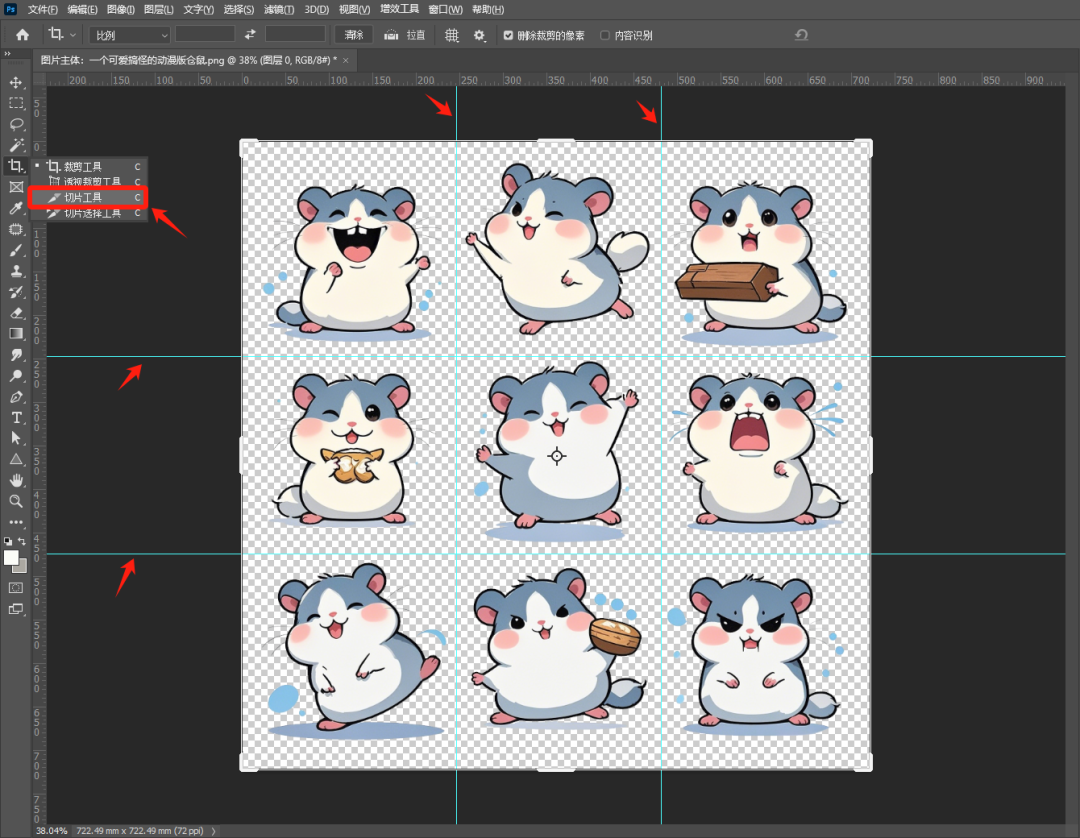
Task: Open the crop settings gear icon
Action: click(x=478, y=35)
